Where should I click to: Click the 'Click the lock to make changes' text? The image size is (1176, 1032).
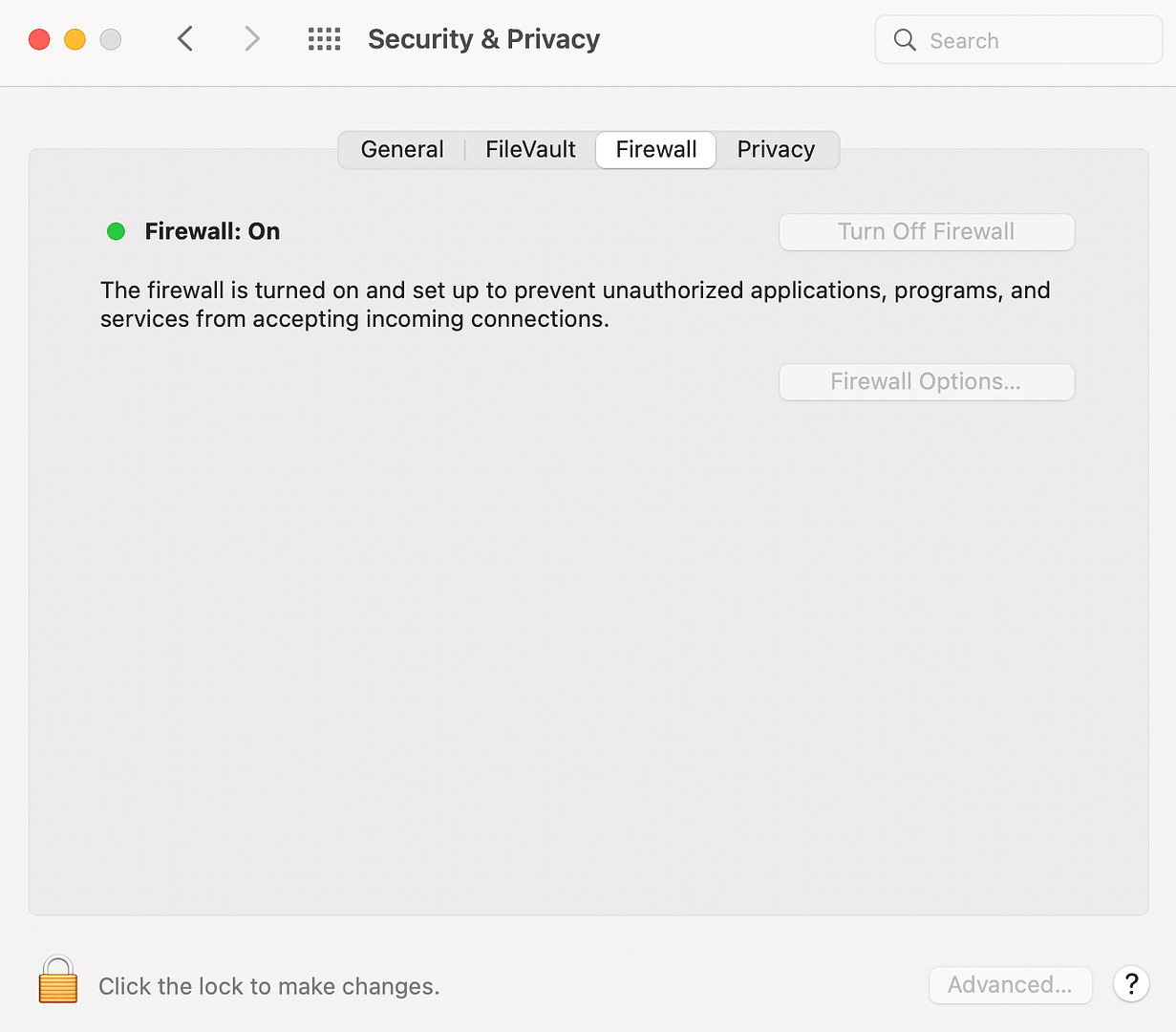coord(267,985)
